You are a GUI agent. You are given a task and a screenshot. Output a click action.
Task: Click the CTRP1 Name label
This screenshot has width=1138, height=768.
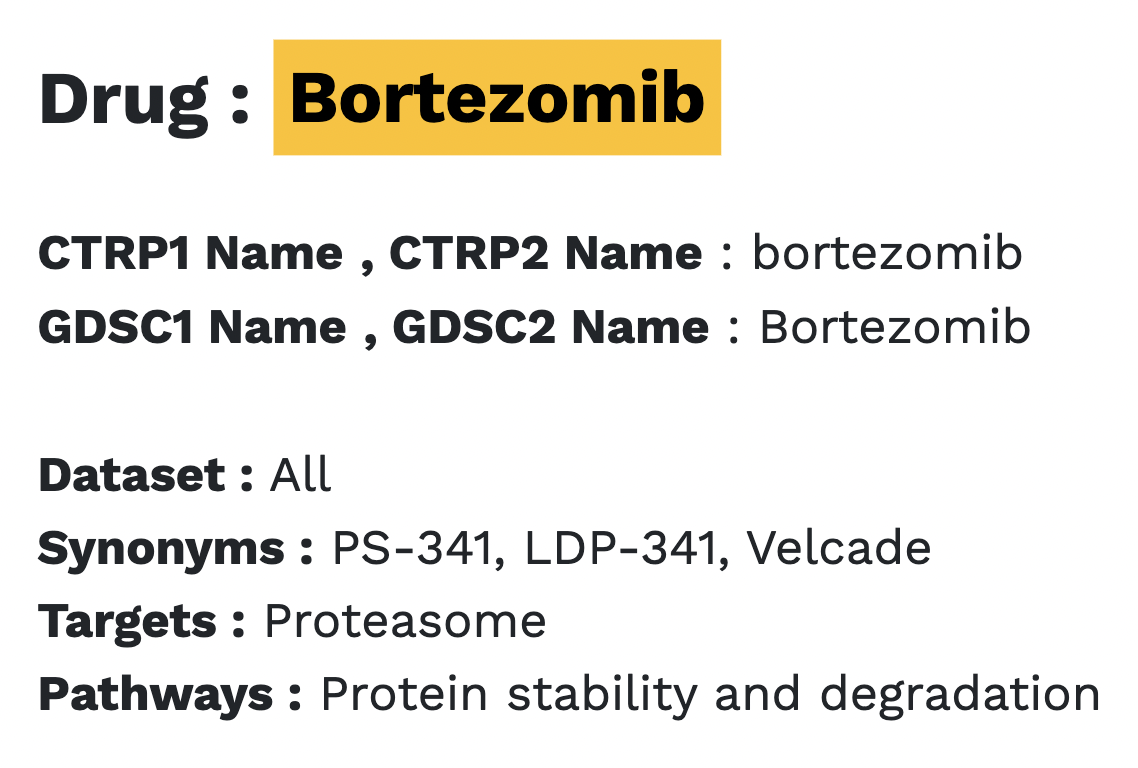tap(190, 254)
